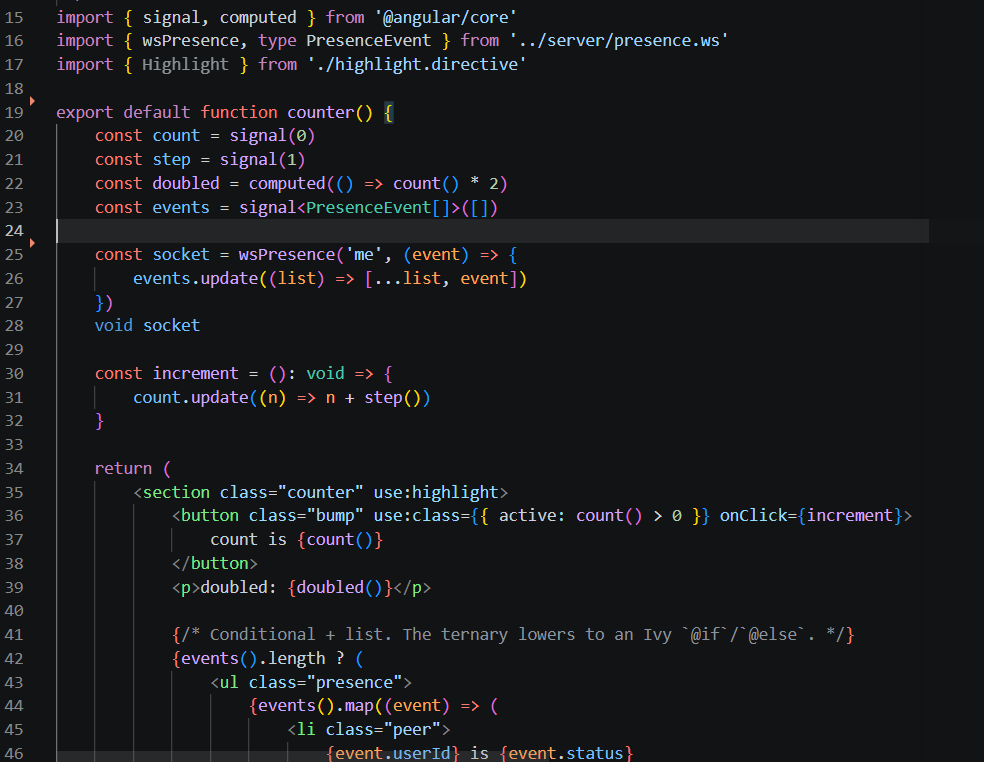Click {doubled()} expression on line 39
This screenshot has height=762, width=984.
click(340, 588)
